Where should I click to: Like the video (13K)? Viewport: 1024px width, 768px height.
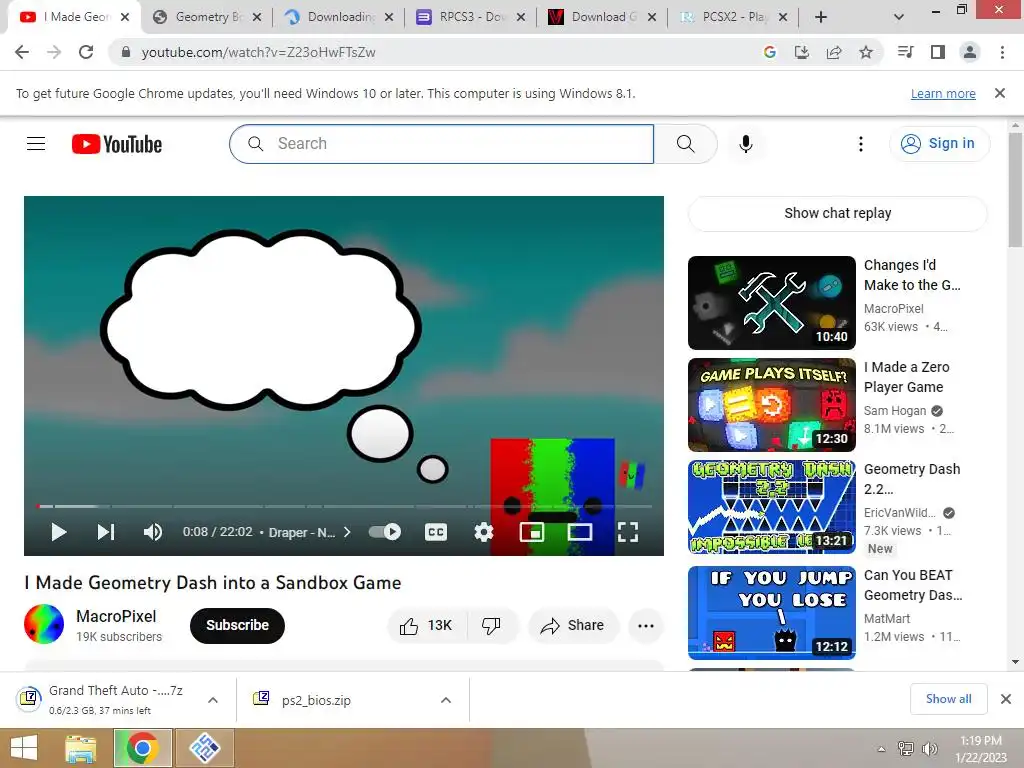tap(426, 626)
